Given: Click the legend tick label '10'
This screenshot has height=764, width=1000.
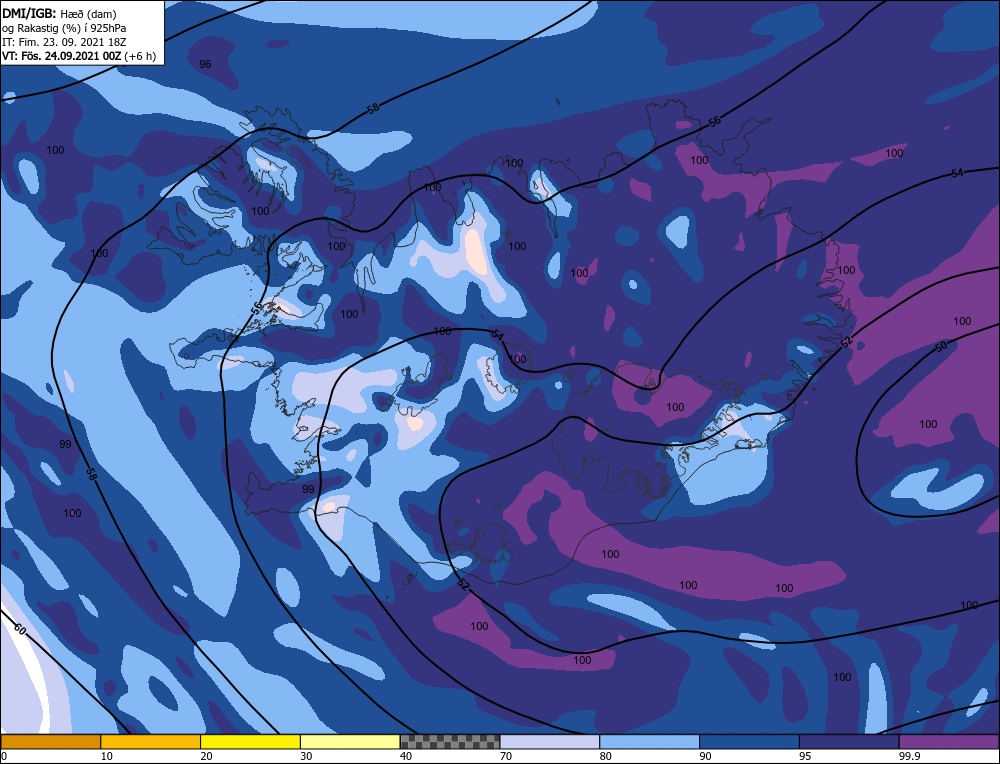Looking at the screenshot, I should click(107, 756).
